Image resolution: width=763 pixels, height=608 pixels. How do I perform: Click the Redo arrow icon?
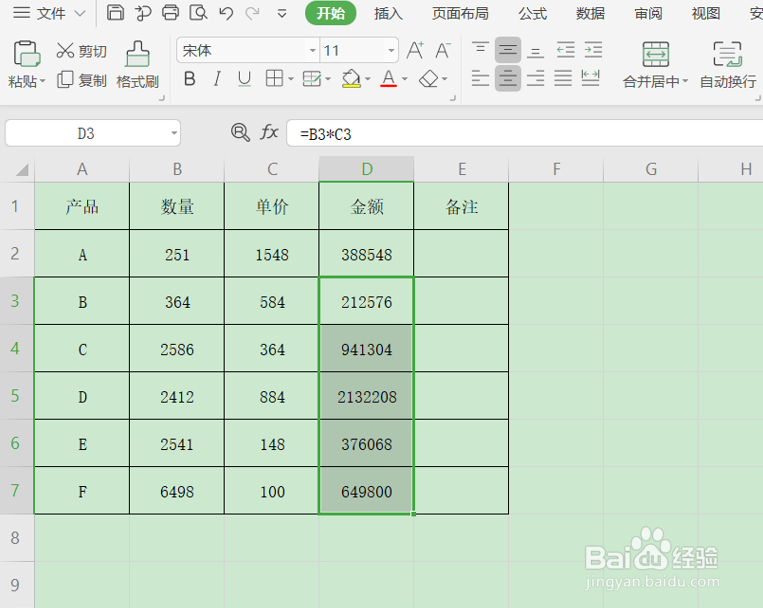253,13
